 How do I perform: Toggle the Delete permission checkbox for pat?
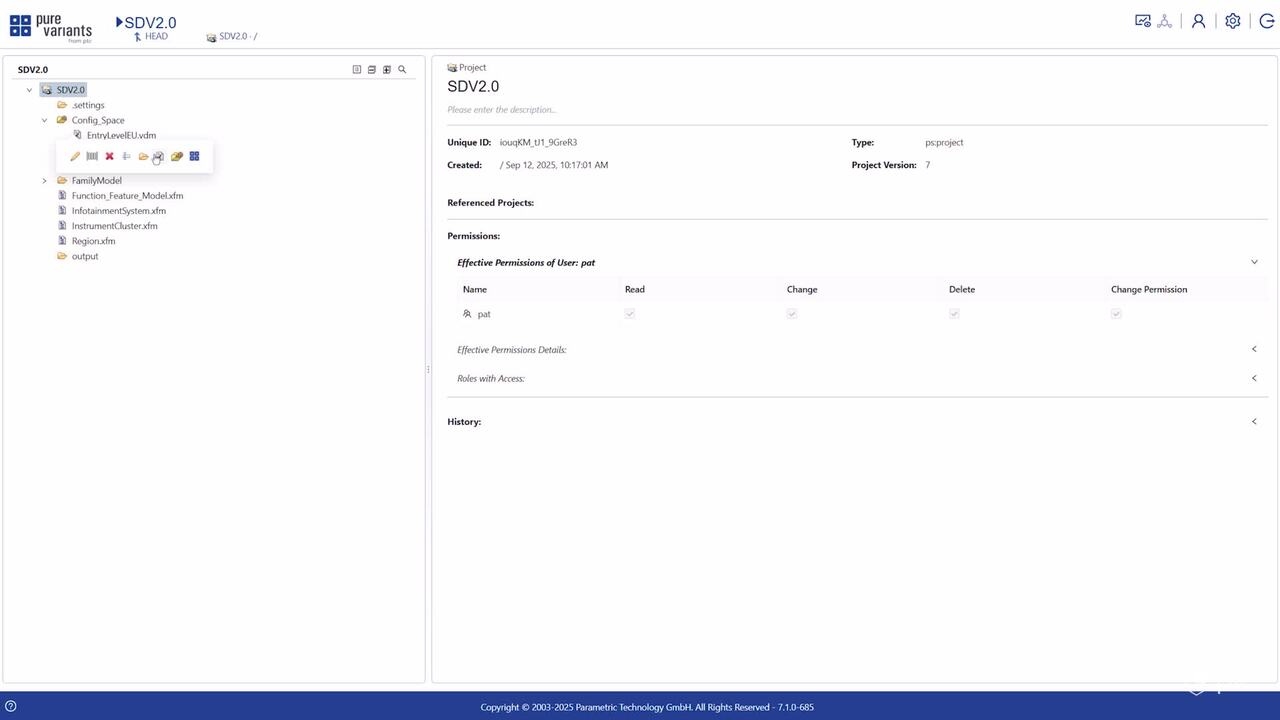(x=954, y=314)
